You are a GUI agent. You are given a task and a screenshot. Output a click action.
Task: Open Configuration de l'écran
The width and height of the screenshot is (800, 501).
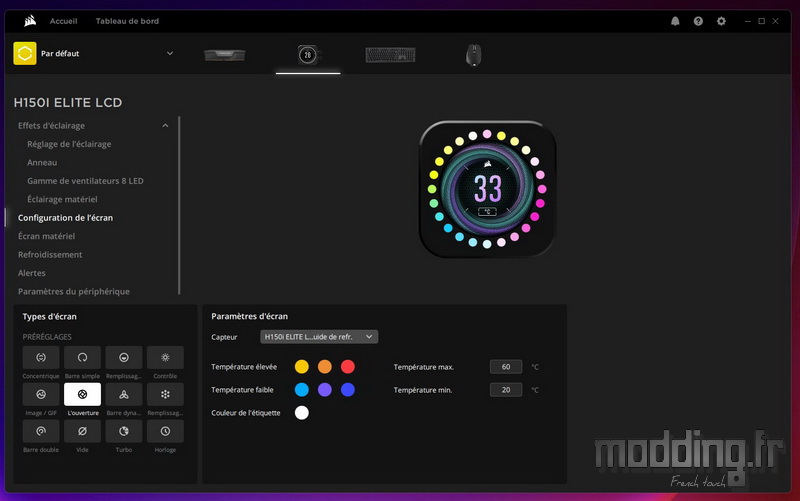point(65,217)
